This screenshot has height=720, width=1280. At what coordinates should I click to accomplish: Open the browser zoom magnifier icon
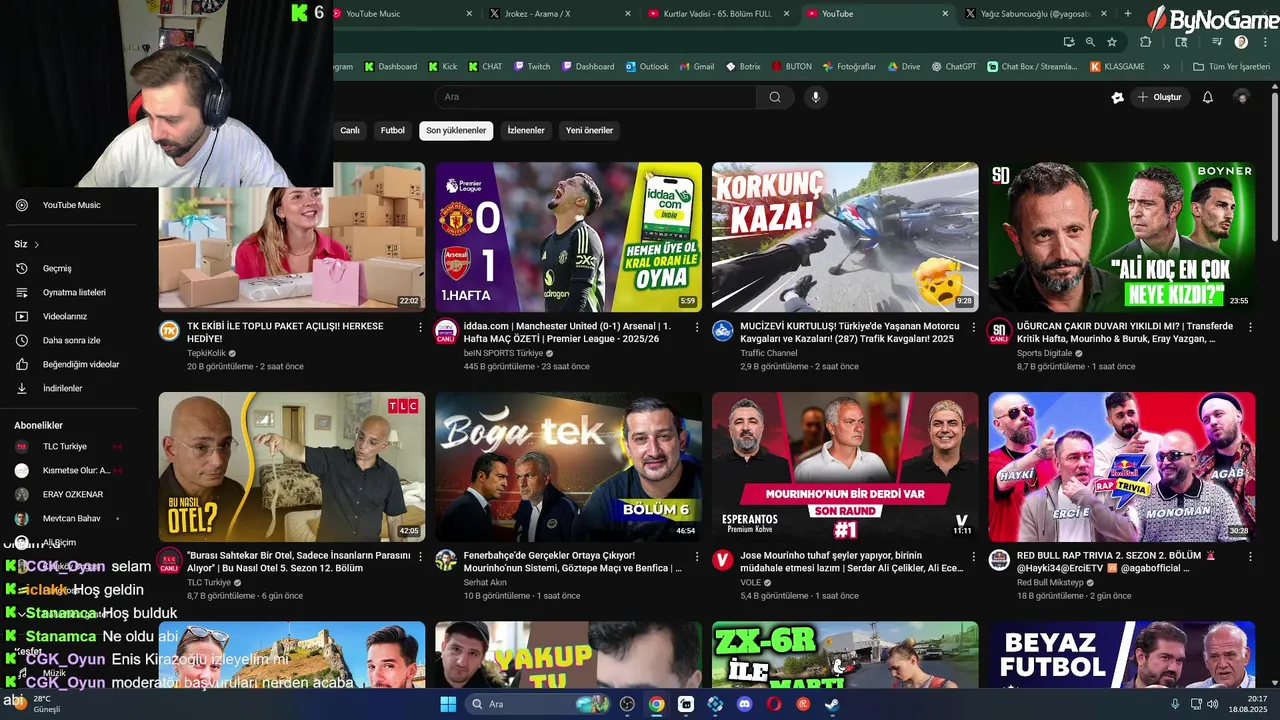click(1090, 42)
